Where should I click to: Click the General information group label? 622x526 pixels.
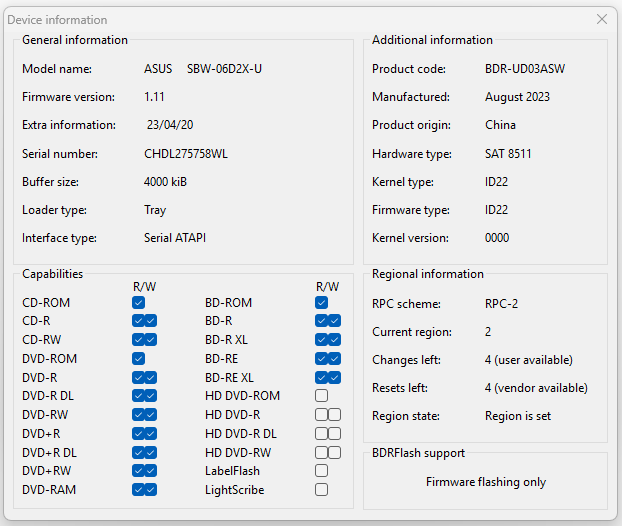pyautogui.click(x=75, y=40)
